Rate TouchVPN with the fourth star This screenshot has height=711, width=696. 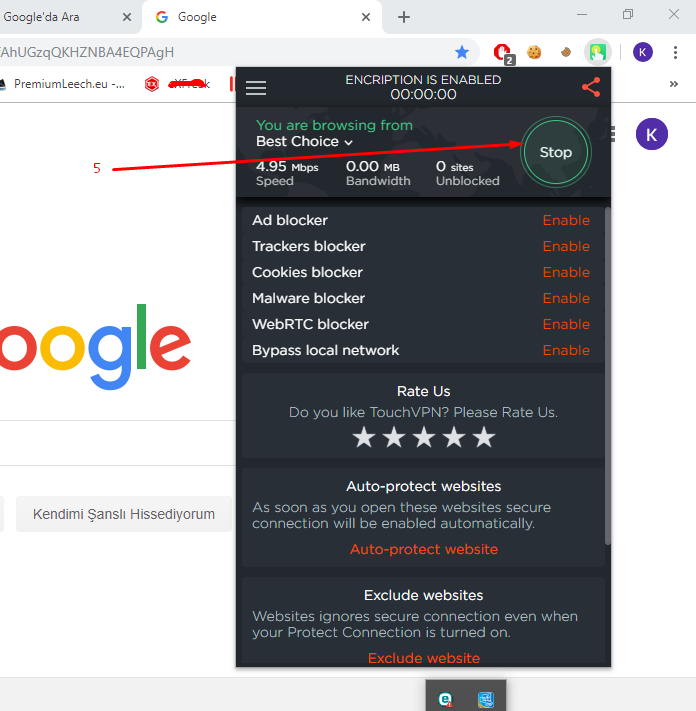(454, 437)
